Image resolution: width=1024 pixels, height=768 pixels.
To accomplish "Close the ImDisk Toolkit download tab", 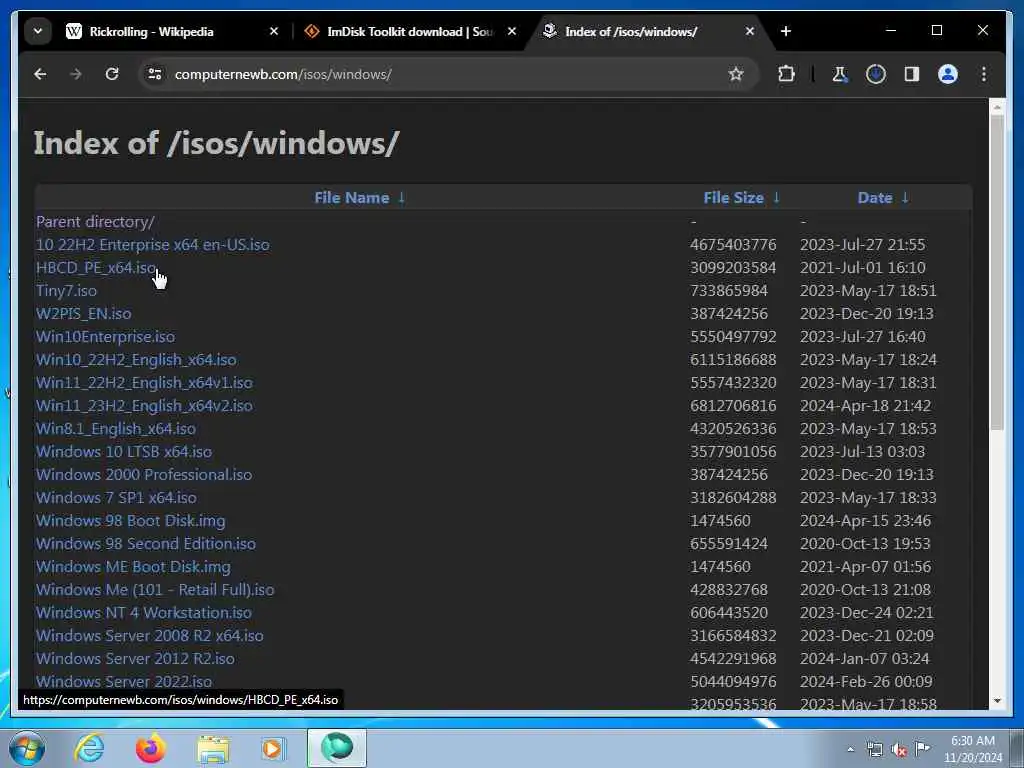I will [512, 31].
